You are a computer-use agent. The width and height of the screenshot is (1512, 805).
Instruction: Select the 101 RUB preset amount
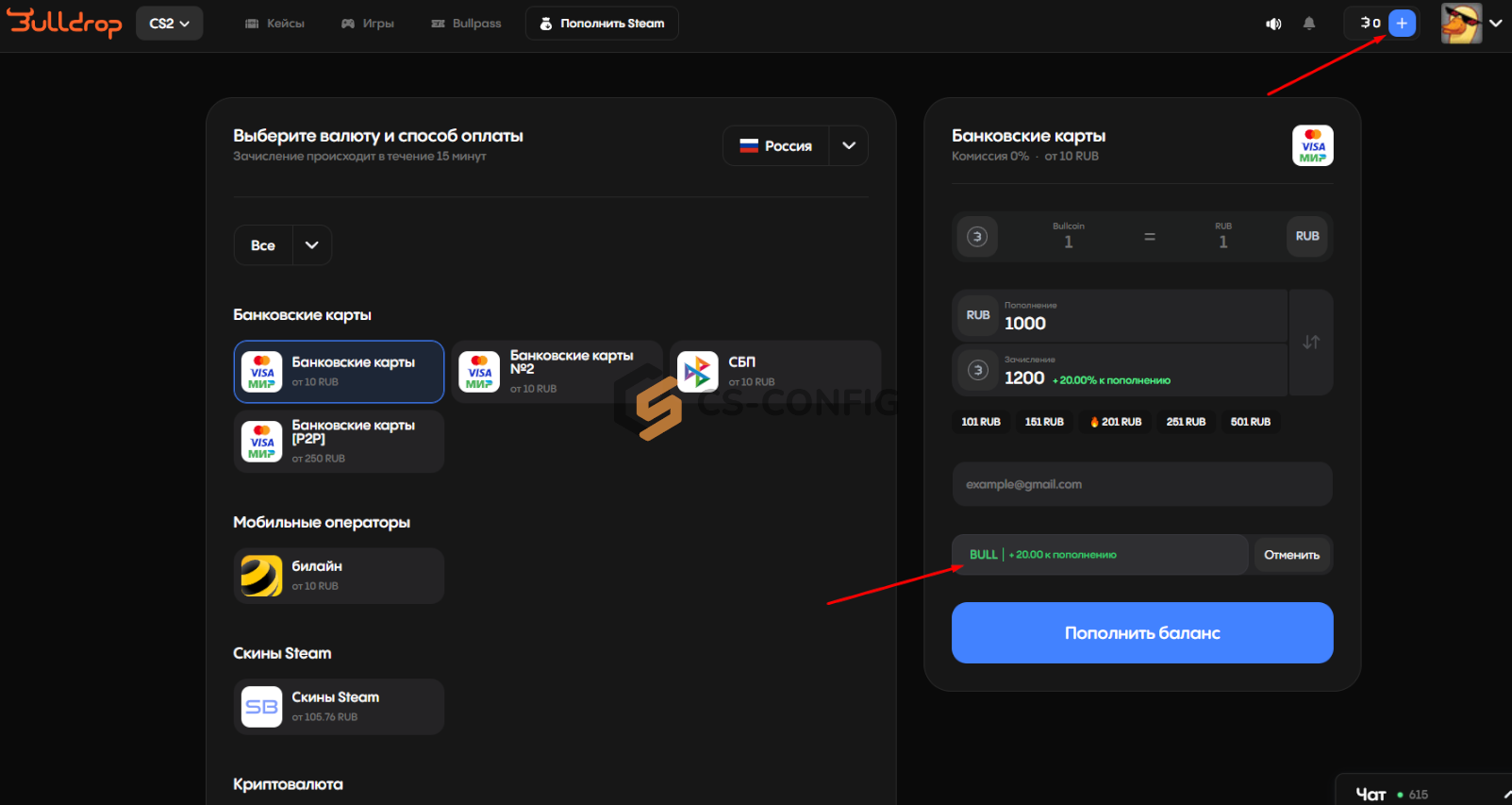[981, 422]
